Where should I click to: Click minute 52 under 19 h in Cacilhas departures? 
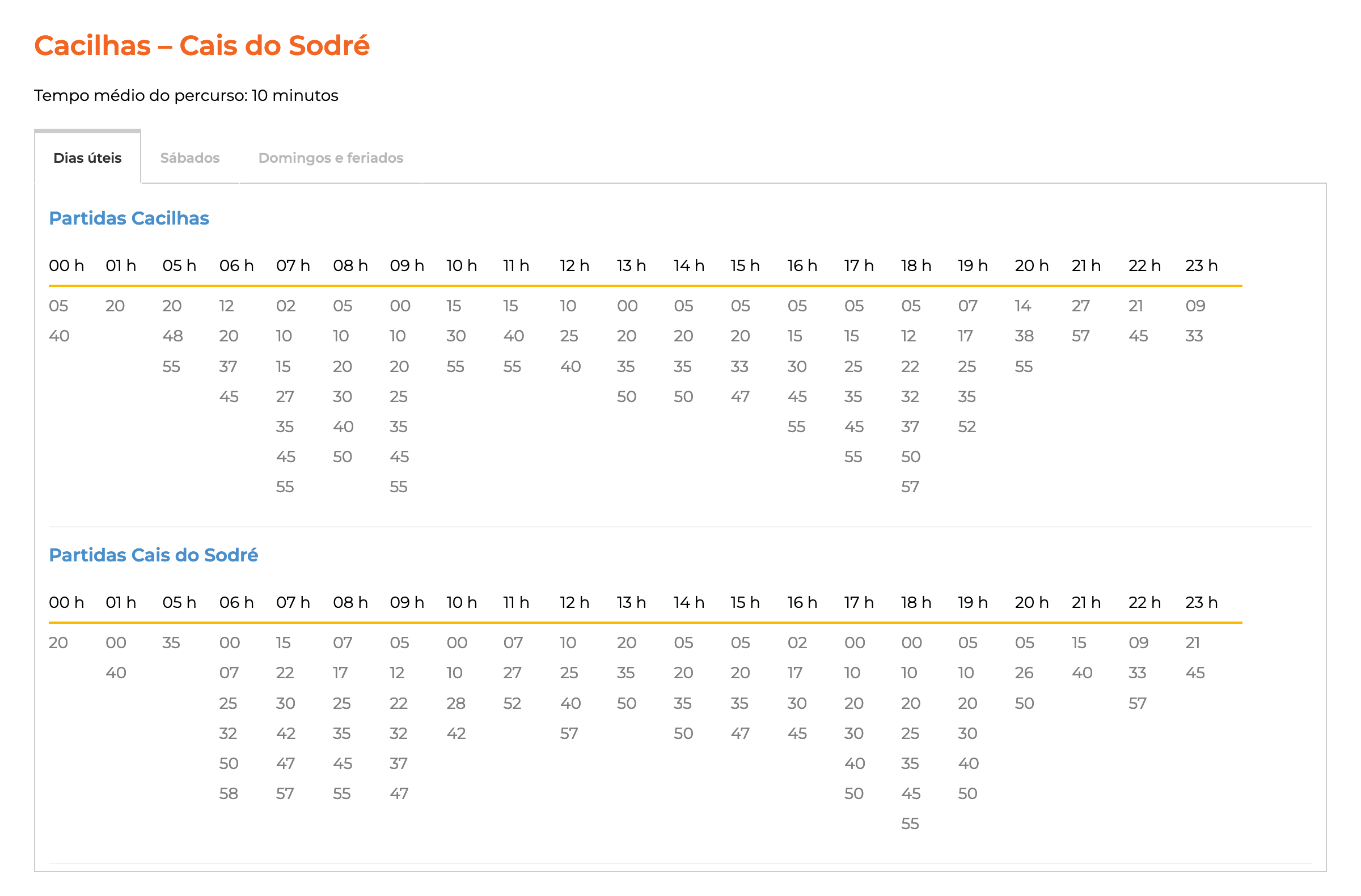(967, 426)
